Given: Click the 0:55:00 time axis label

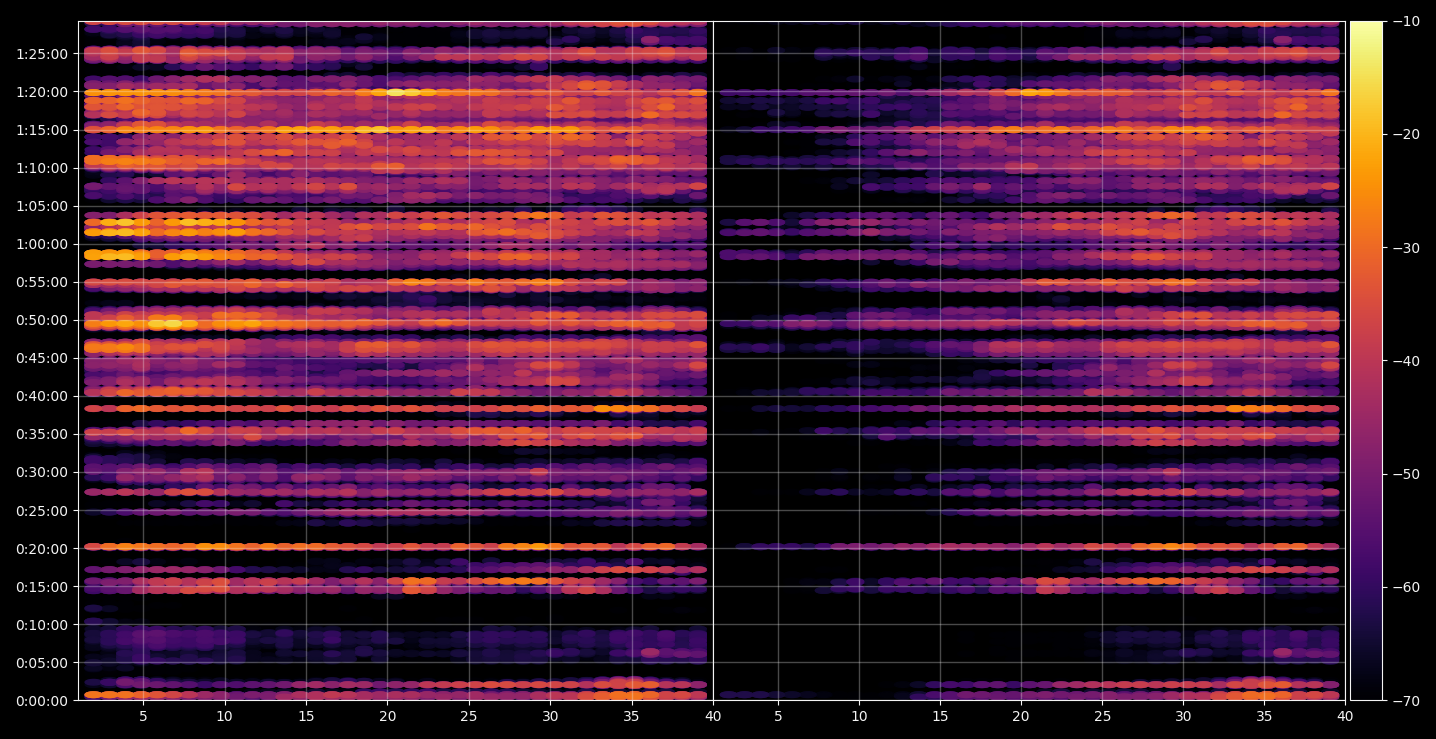Looking at the screenshot, I should (x=42, y=282).
